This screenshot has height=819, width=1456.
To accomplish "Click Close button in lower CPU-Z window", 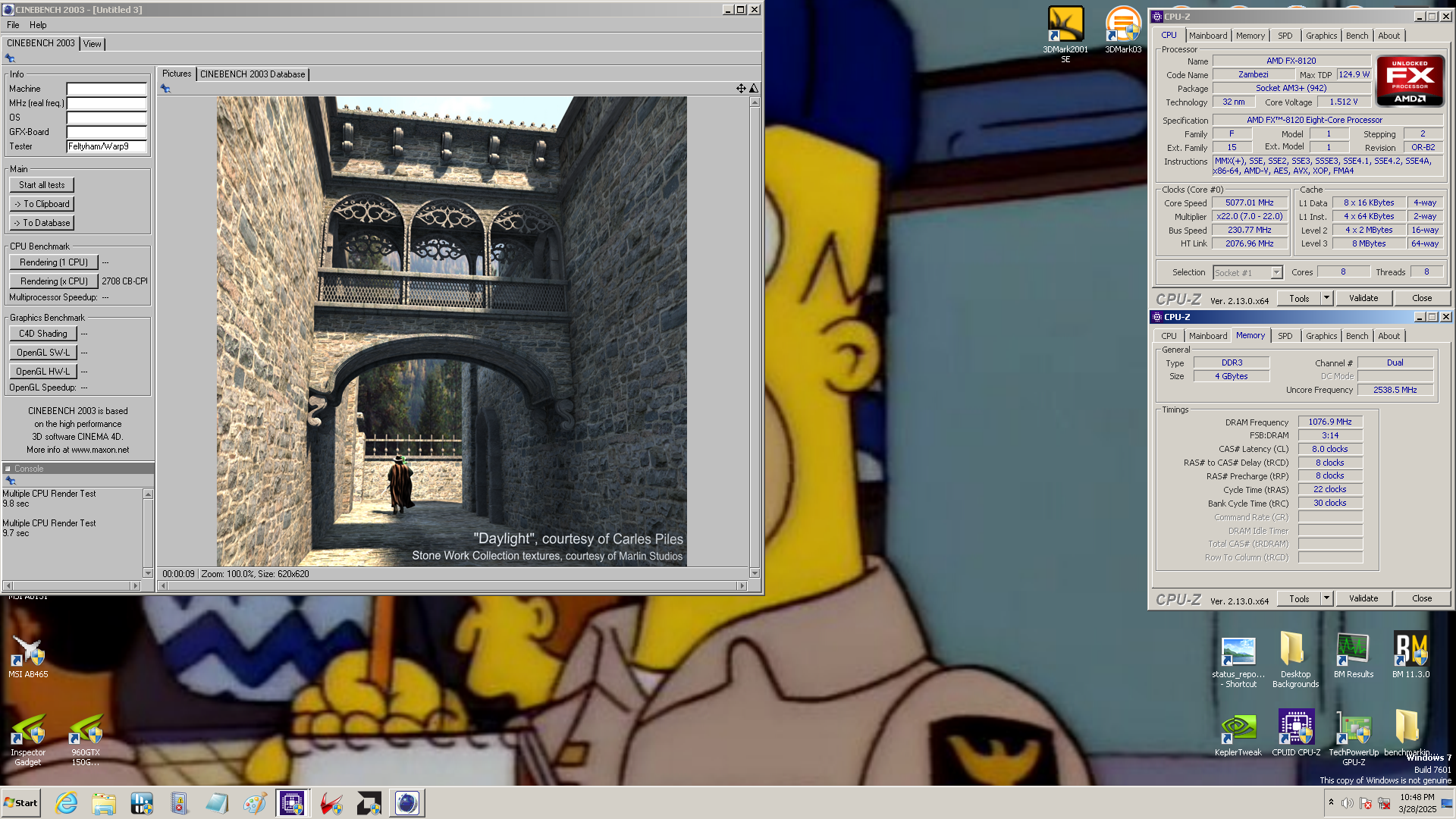I will [1422, 598].
